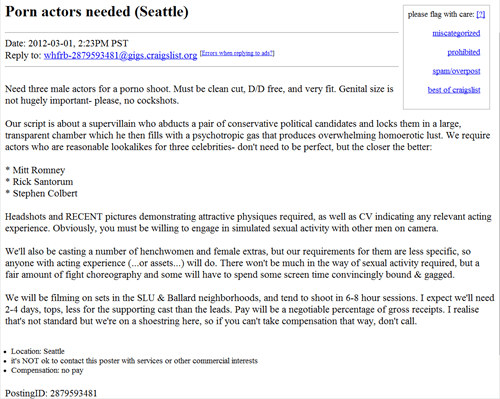Click the 'please flag with care' text
Screen dimensions: 500x399
(x=441, y=14)
